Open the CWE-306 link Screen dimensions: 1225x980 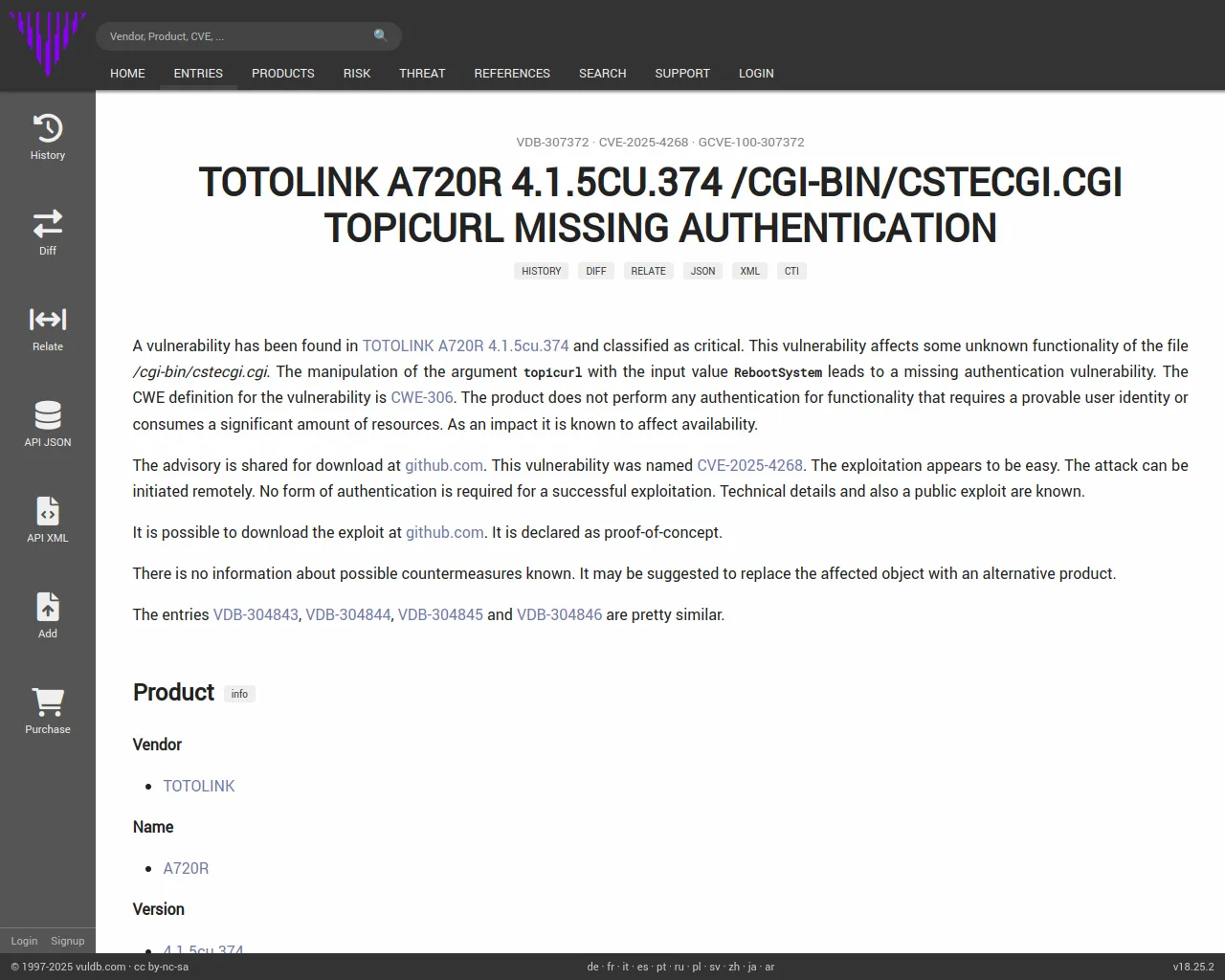click(x=422, y=397)
